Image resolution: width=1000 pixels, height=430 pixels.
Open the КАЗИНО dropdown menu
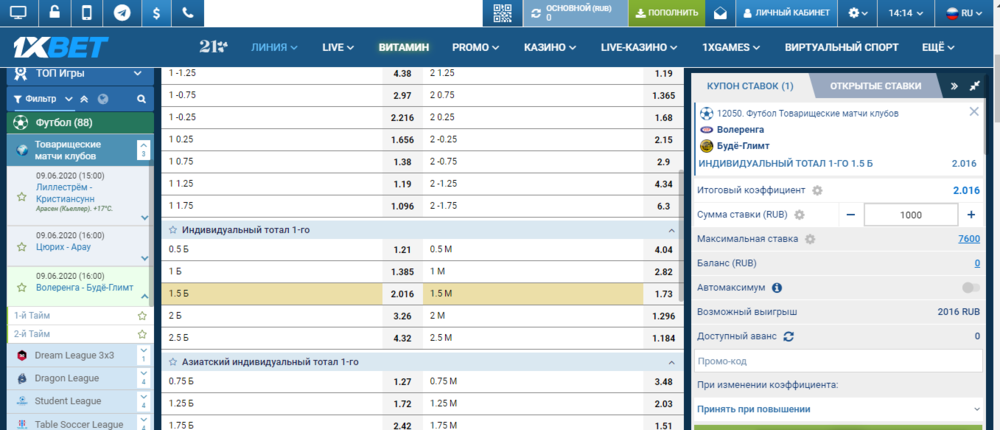click(550, 47)
